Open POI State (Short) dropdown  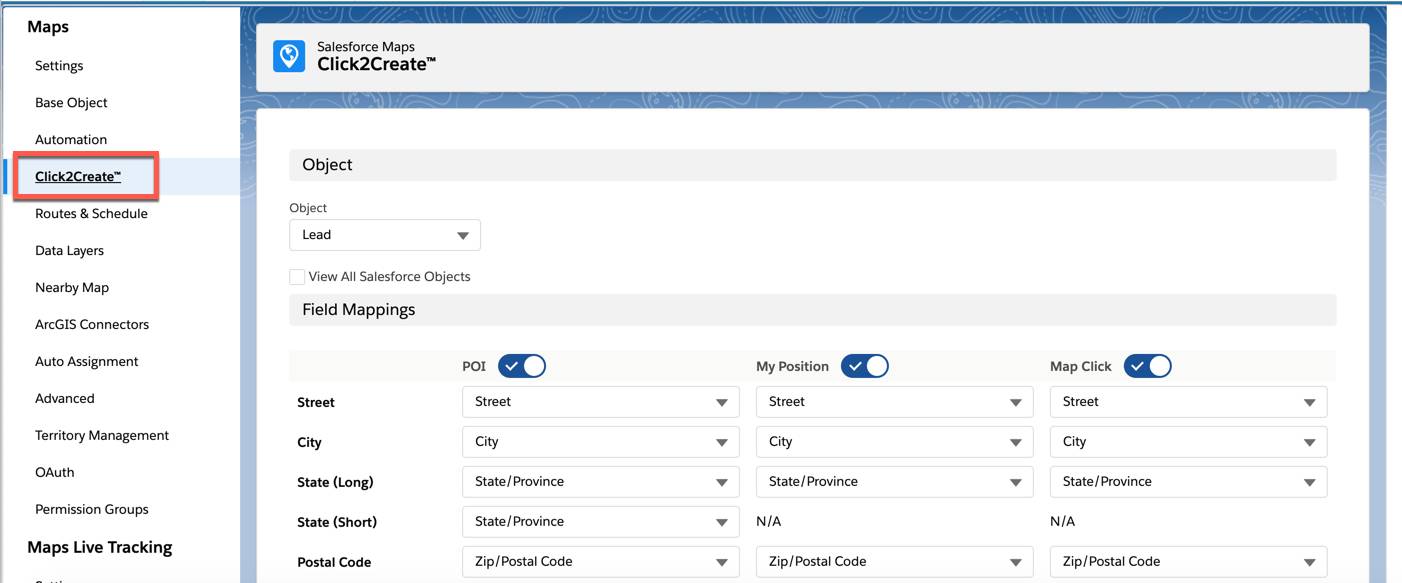point(601,522)
